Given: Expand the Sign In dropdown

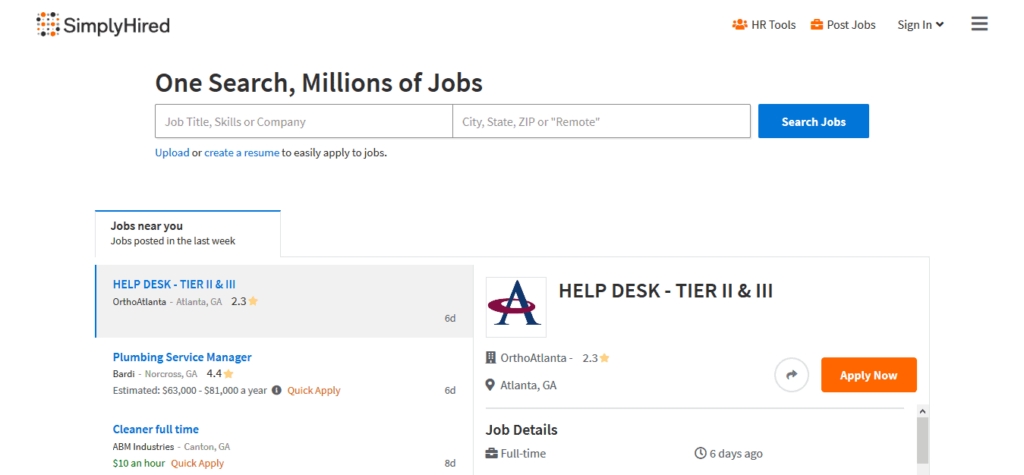Looking at the screenshot, I should [920, 25].
